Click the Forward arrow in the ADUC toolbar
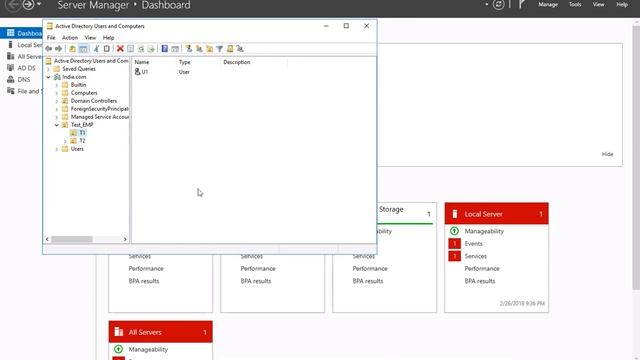Image resolution: width=640 pixels, height=360 pixels. 58,49
